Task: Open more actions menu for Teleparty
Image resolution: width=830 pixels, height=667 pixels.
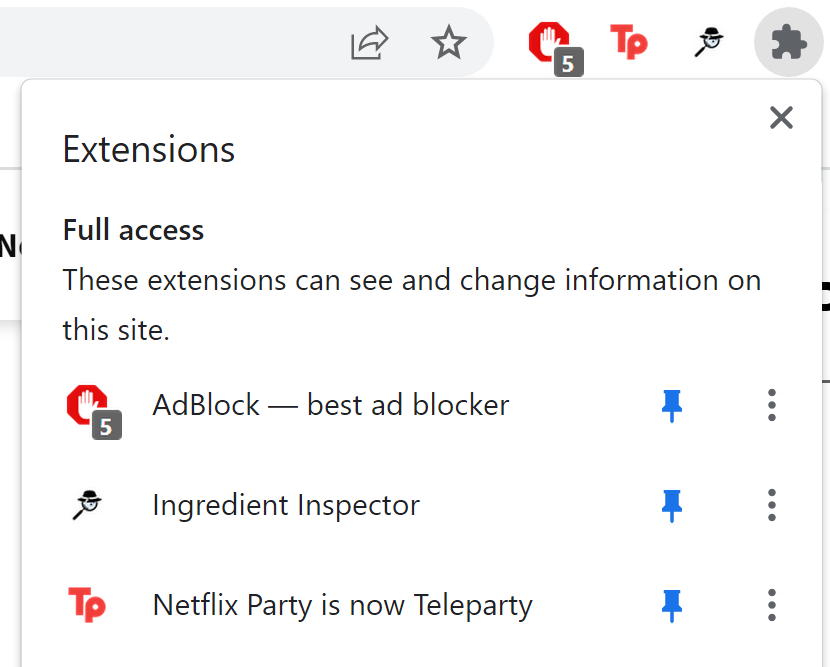Action: pos(771,605)
